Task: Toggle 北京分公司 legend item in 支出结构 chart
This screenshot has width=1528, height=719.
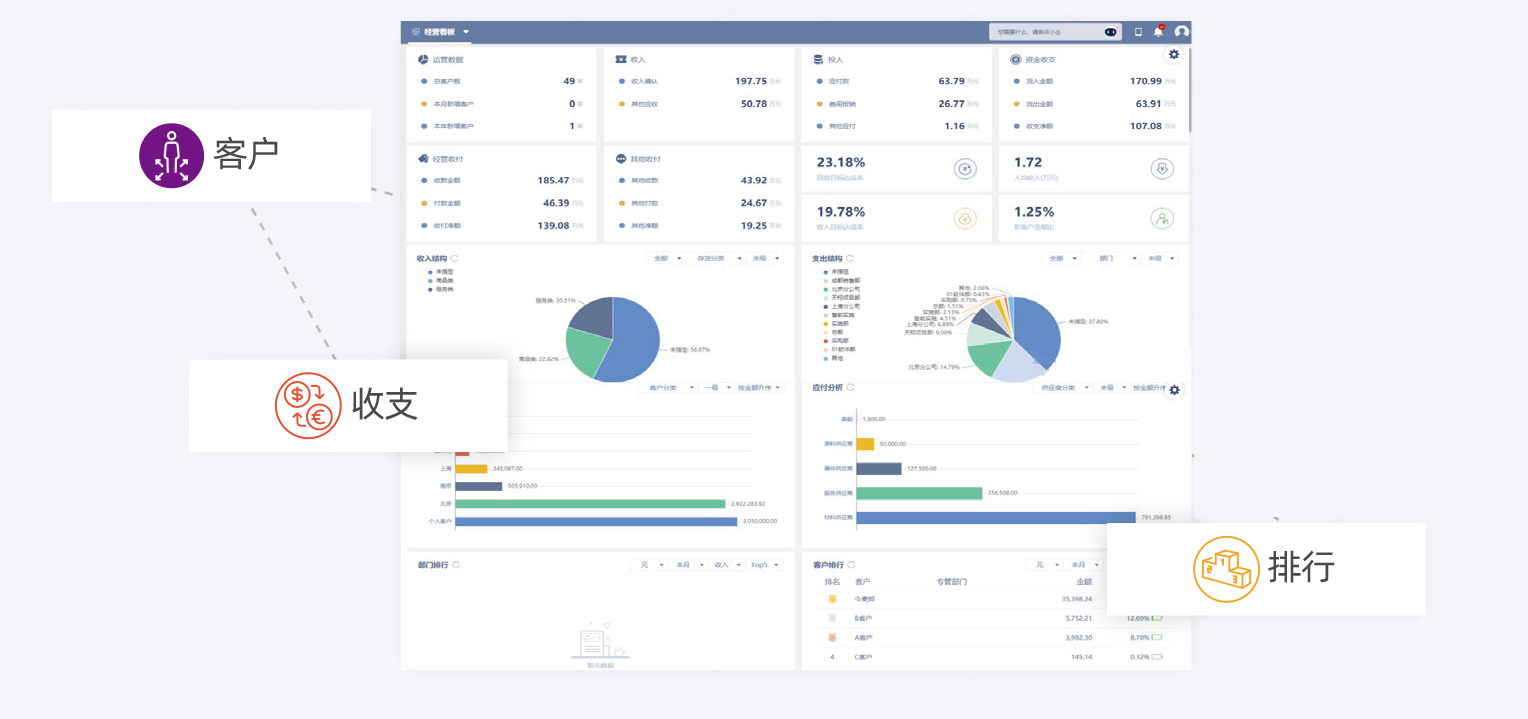Action: click(x=838, y=289)
